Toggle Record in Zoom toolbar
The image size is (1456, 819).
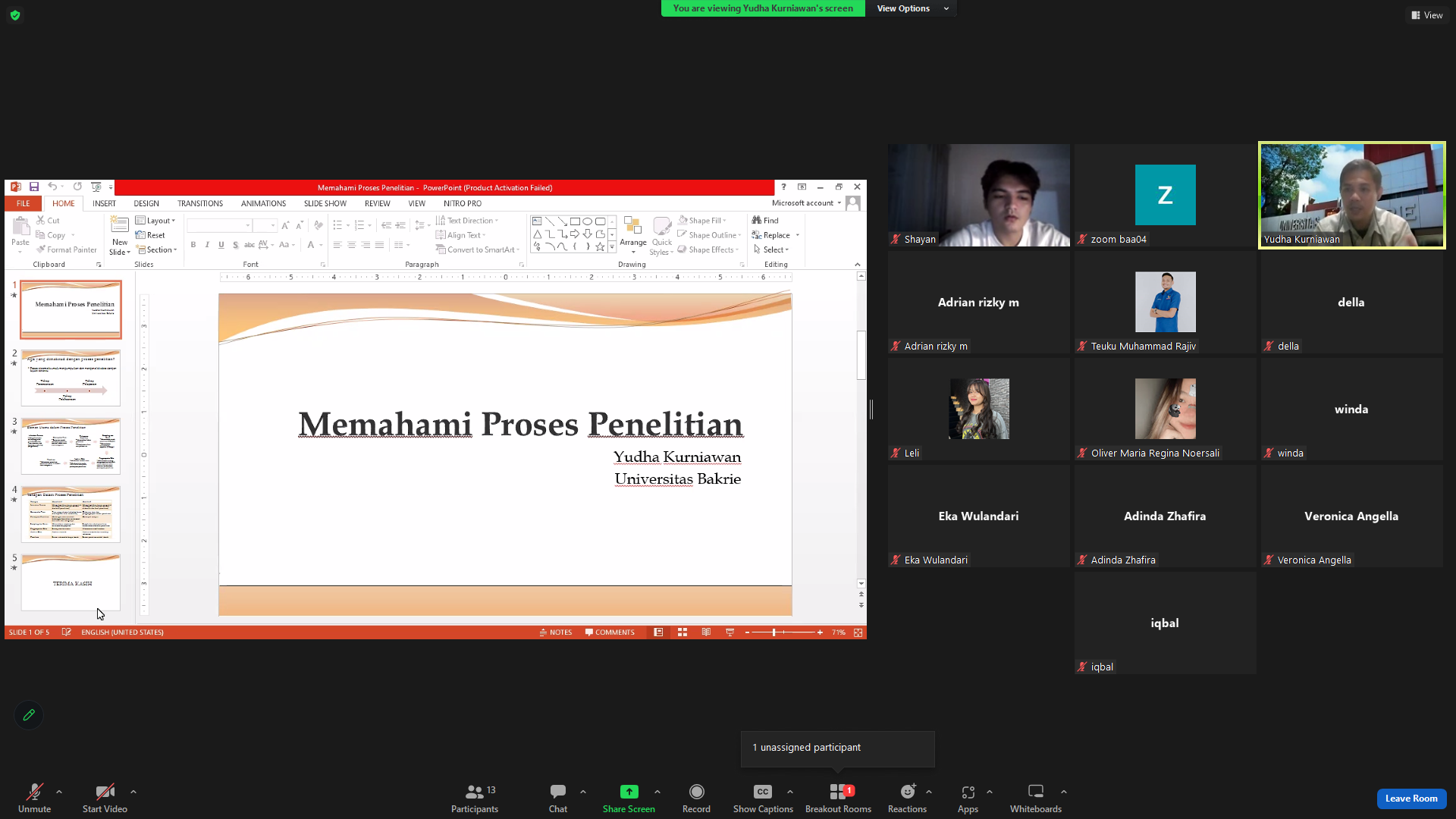[696, 799]
